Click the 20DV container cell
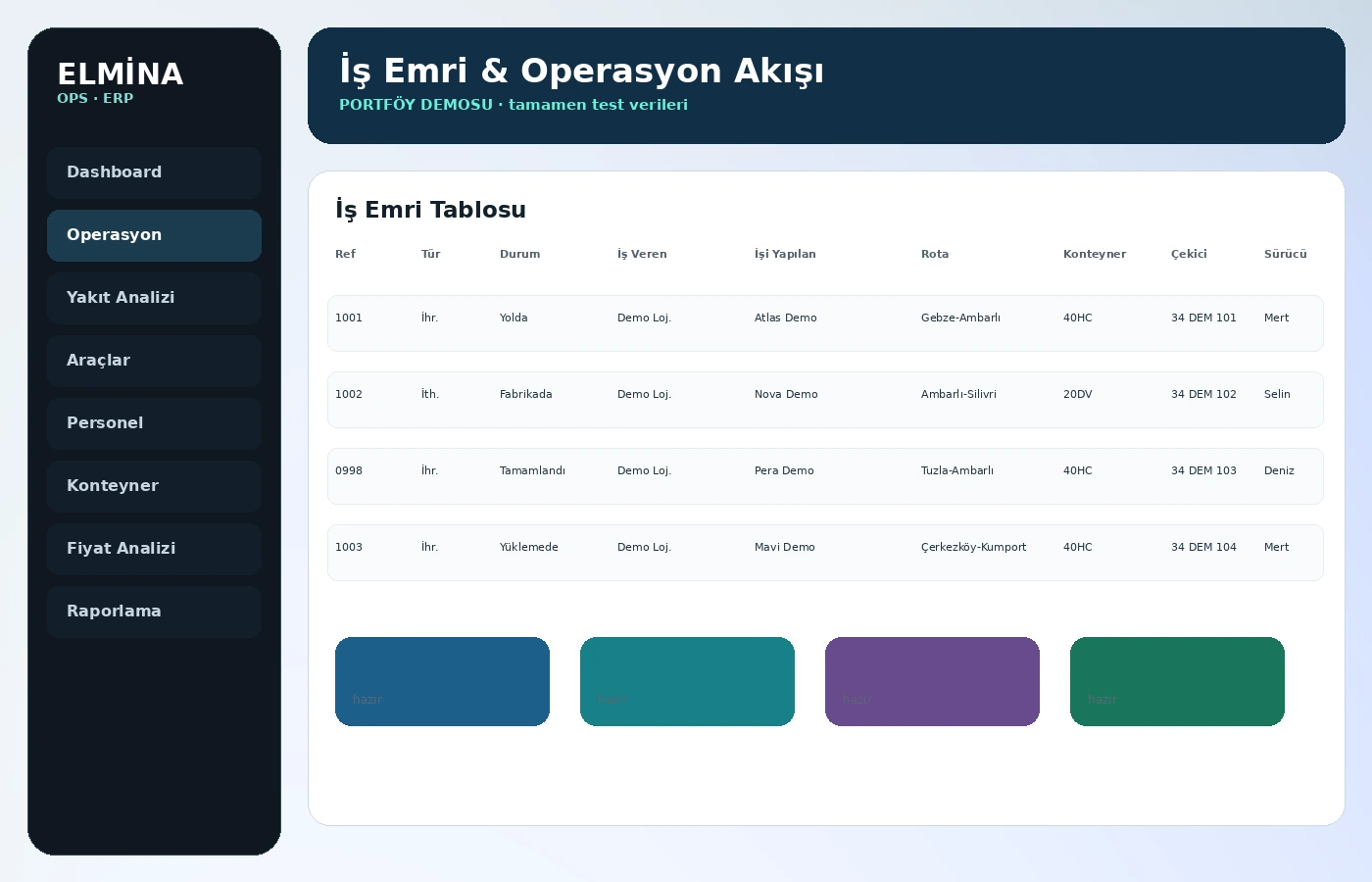The width and height of the screenshot is (1372, 882). tap(1077, 394)
